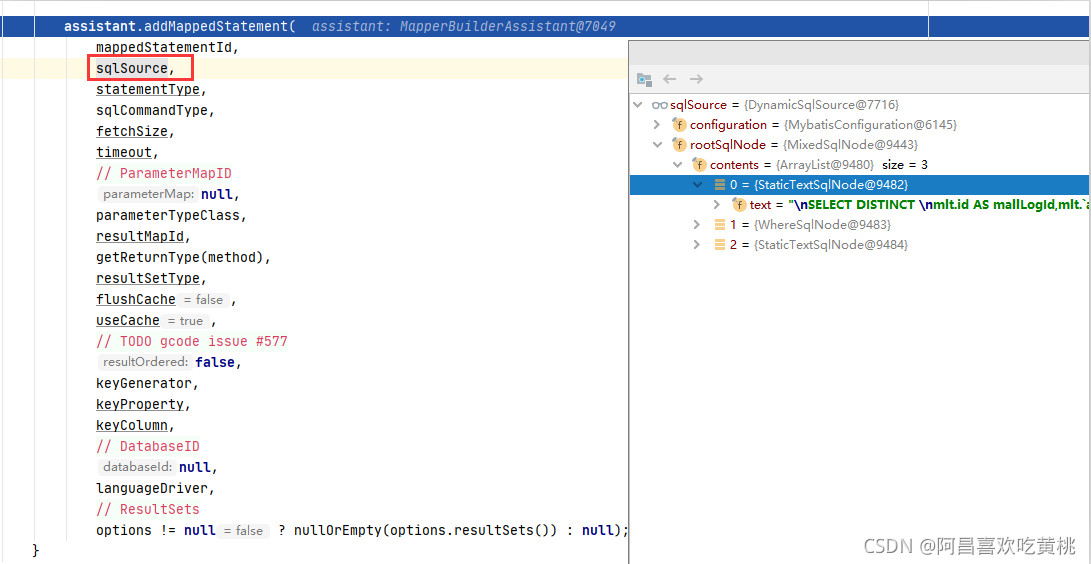Viewport: 1091px width, 564px height.
Task: Collapse element 0 StaticTextSqlNode@9482
Action: tap(697, 185)
